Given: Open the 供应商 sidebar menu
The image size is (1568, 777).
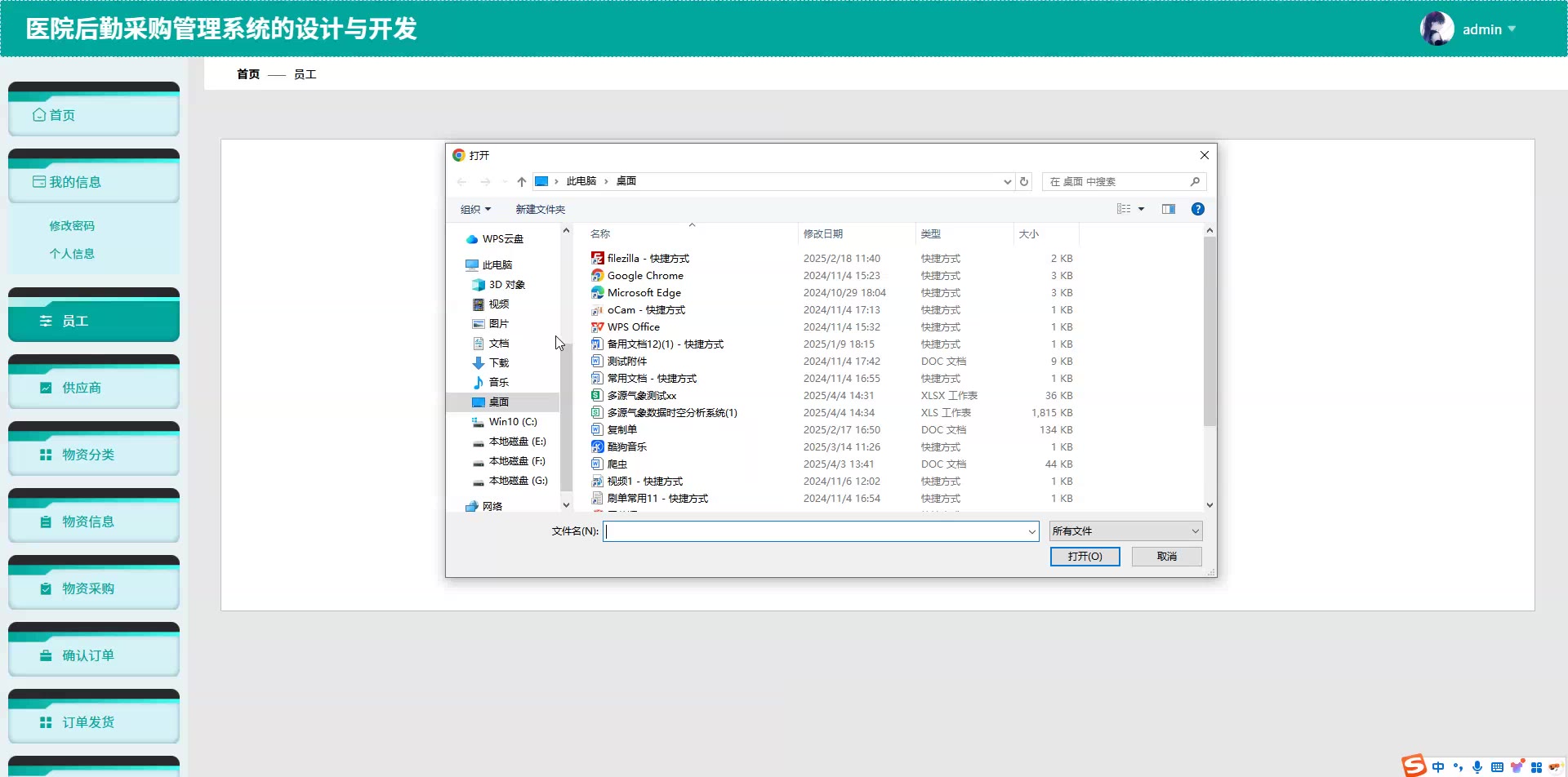Looking at the screenshot, I should coord(94,388).
